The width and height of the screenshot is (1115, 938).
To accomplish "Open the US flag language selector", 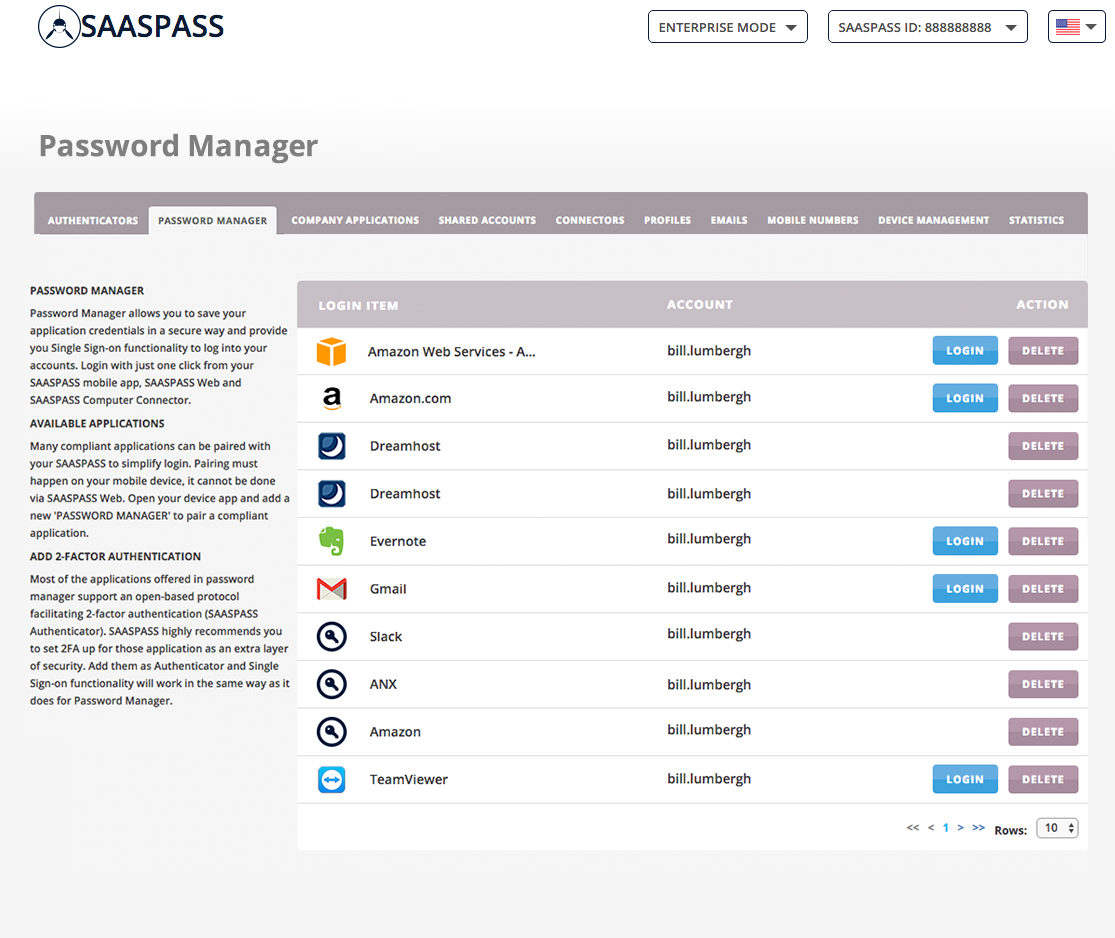I will click(x=1076, y=27).
